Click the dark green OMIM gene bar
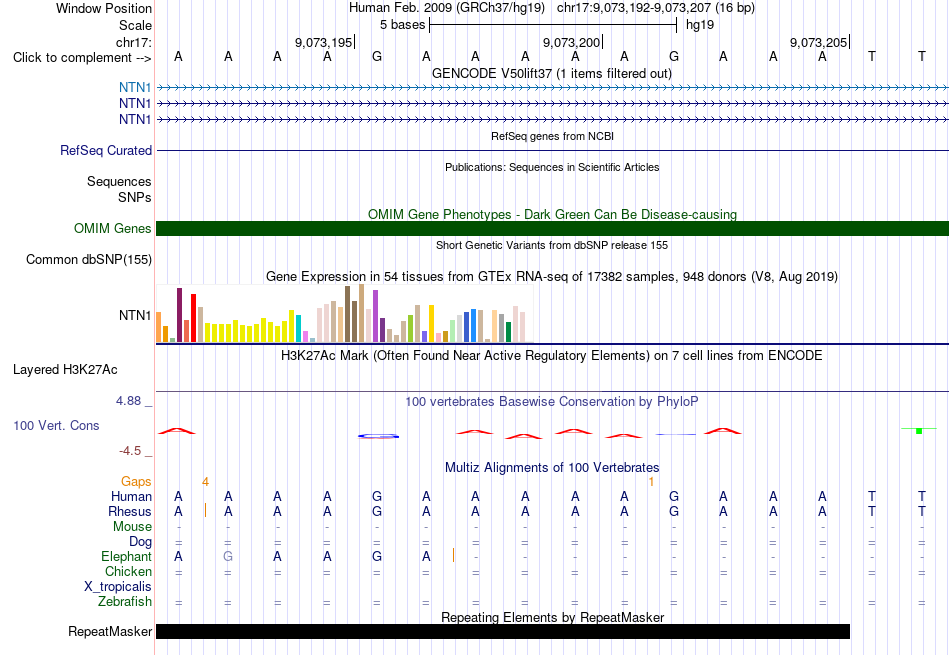 click(552, 228)
